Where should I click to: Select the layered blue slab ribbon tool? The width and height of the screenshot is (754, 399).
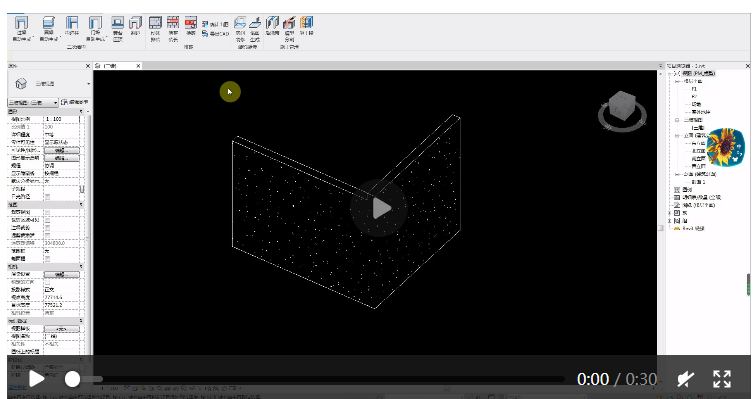49,23
